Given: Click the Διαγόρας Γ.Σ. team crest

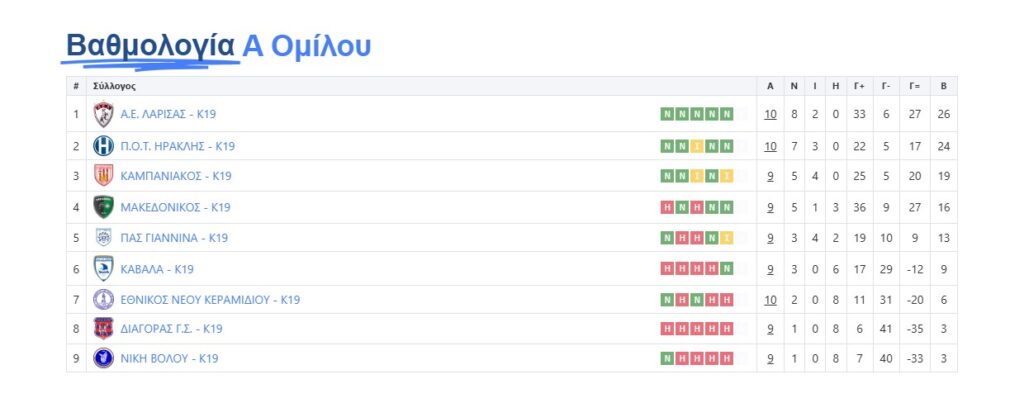Looking at the screenshot, I should 103,328.
